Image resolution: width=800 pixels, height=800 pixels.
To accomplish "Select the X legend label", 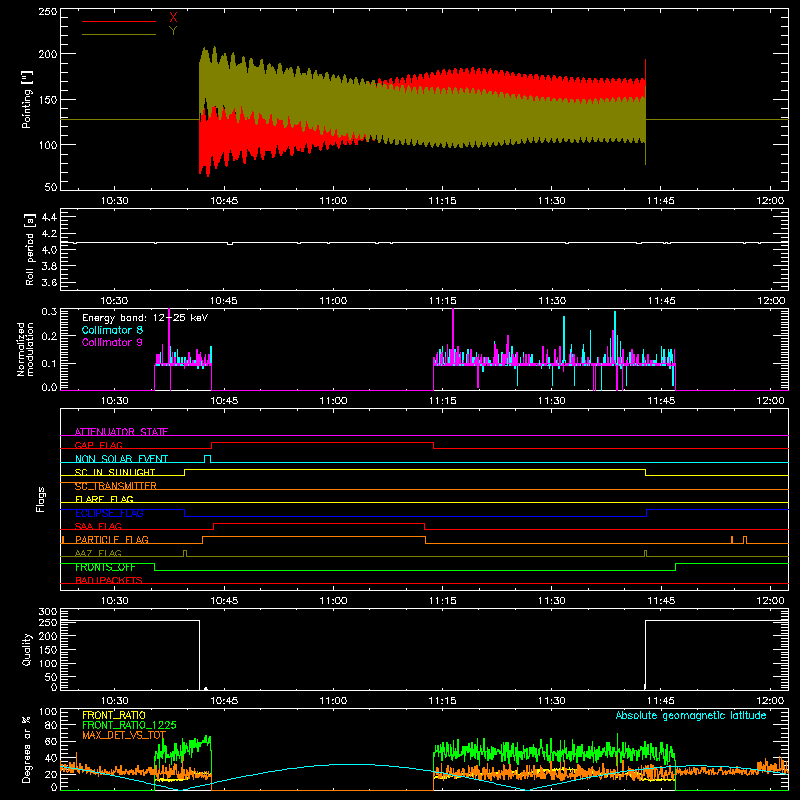I will click(x=173, y=18).
